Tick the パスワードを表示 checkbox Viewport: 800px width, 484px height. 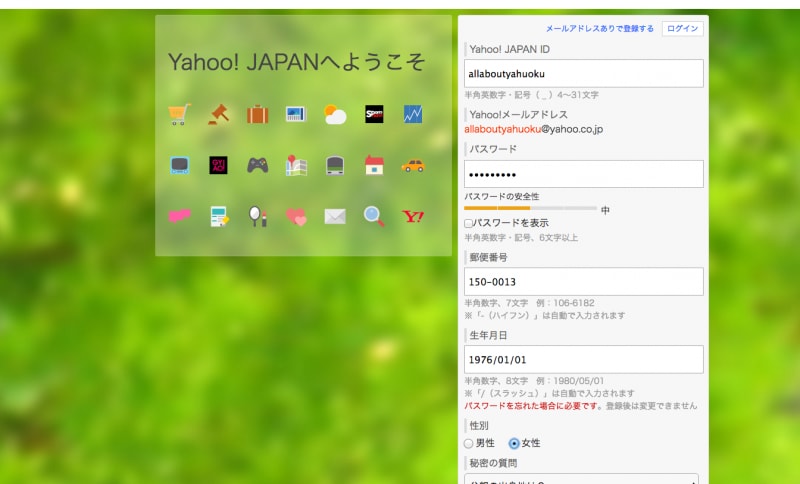pyautogui.click(x=468, y=223)
